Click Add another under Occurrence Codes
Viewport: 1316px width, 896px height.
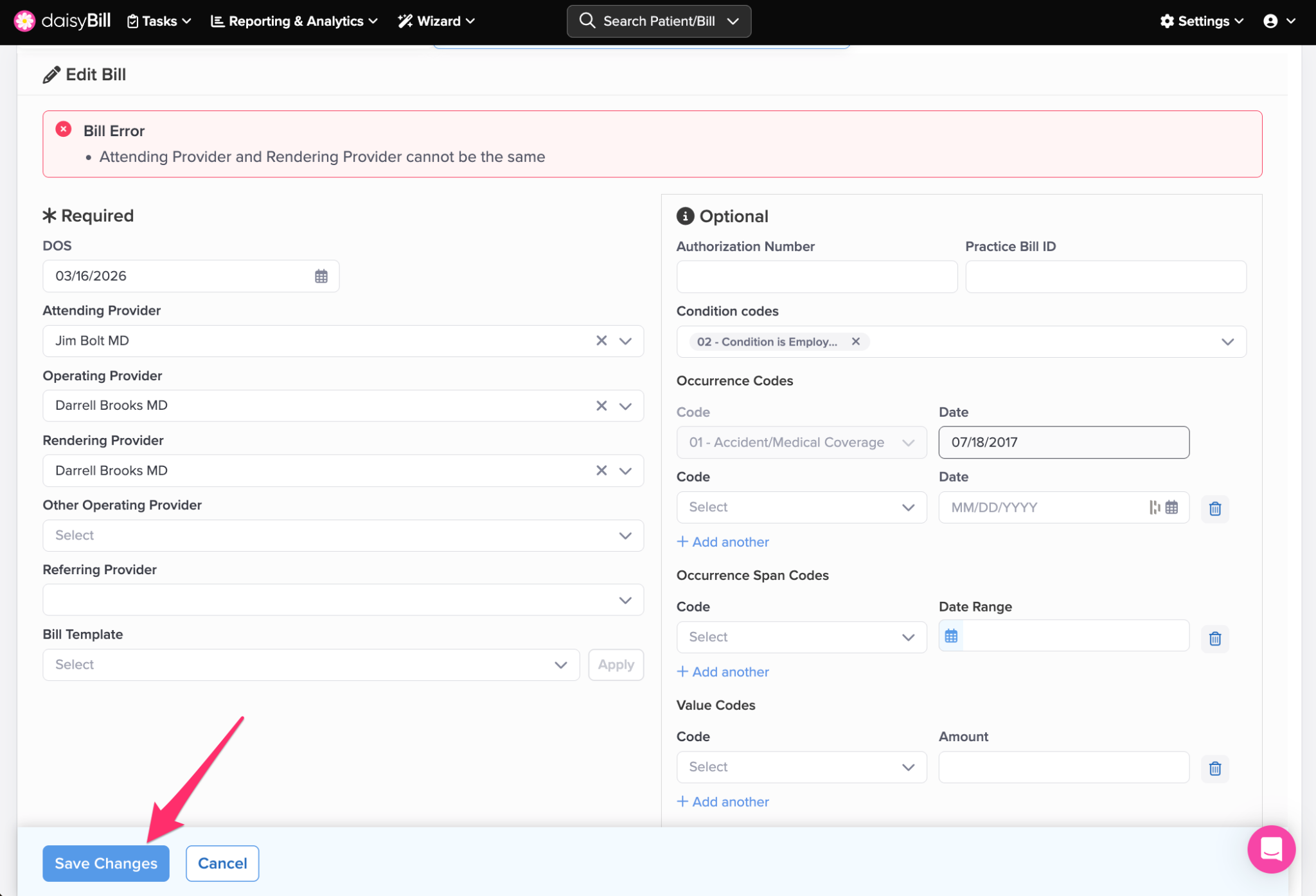[x=723, y=542]
